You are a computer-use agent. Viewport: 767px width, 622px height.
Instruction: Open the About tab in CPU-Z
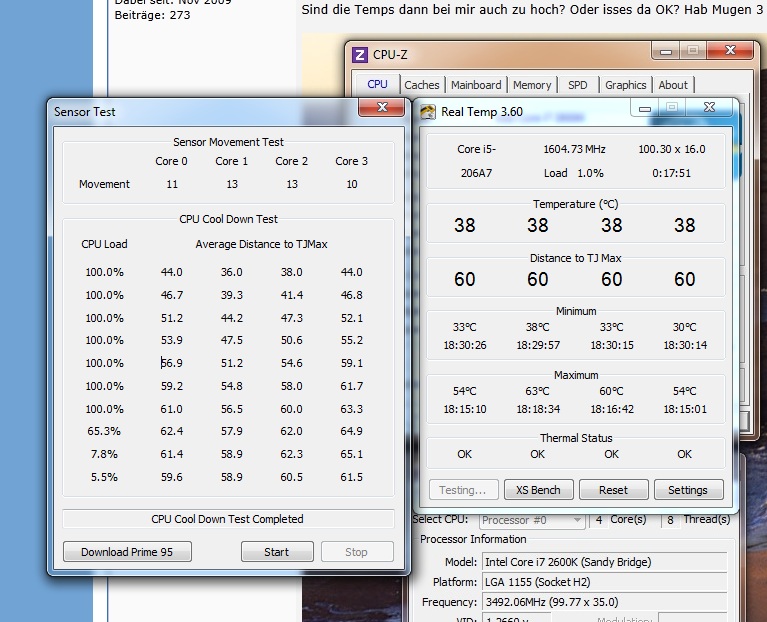point(673,85)
